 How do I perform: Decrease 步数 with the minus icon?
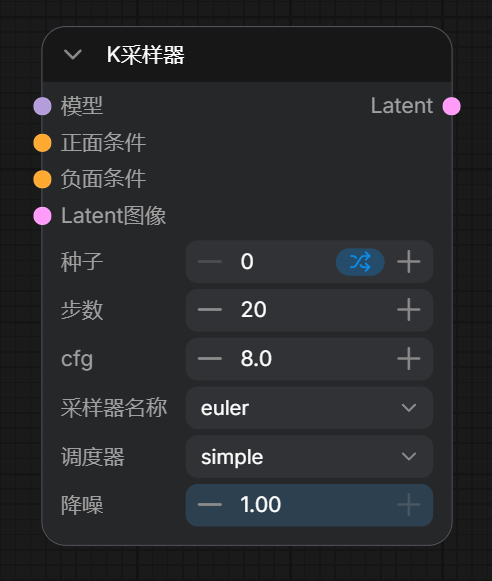pyautogui.click(x=210, y=310)
